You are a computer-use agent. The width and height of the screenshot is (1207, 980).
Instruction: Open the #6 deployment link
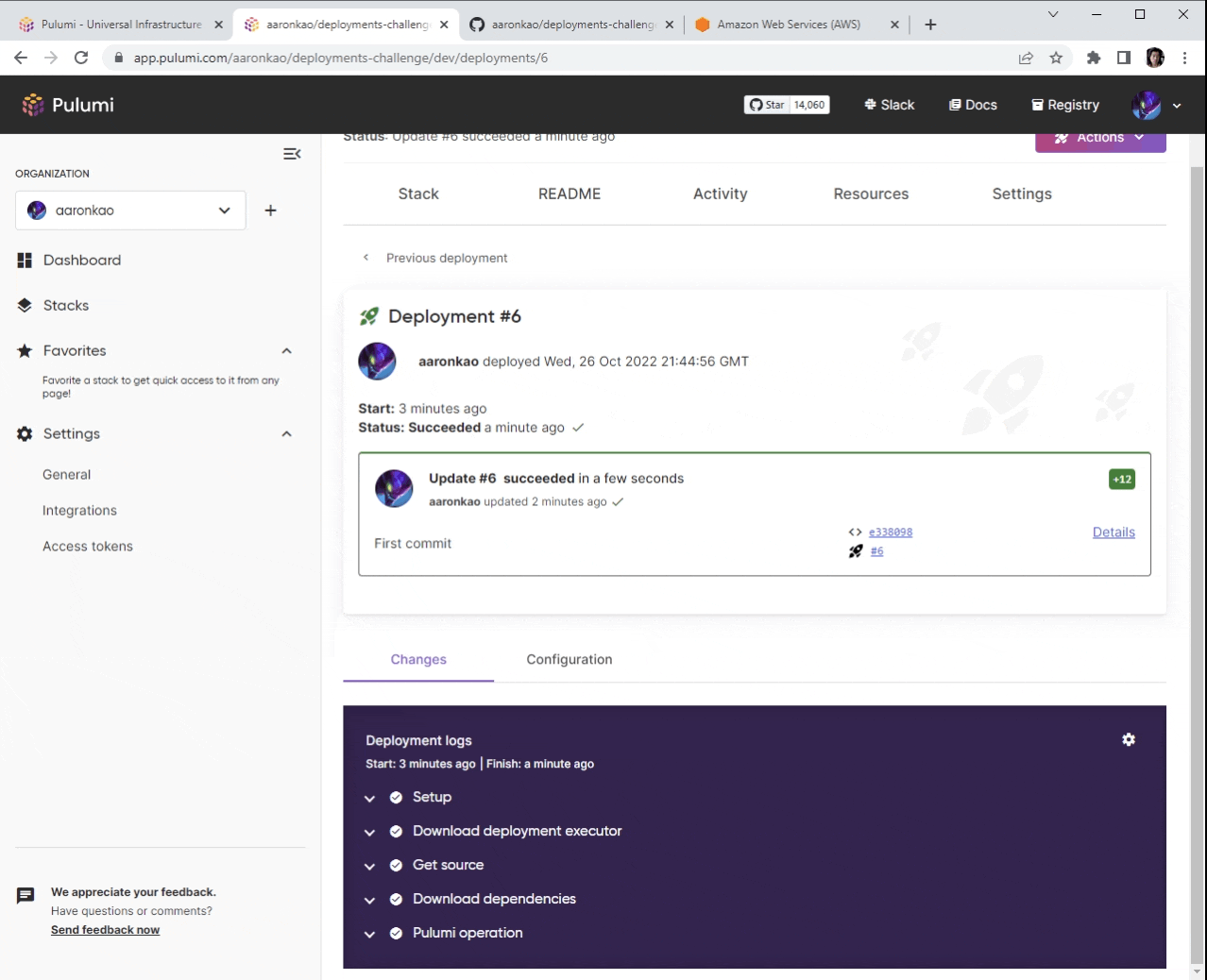click(x=877, y=551)
